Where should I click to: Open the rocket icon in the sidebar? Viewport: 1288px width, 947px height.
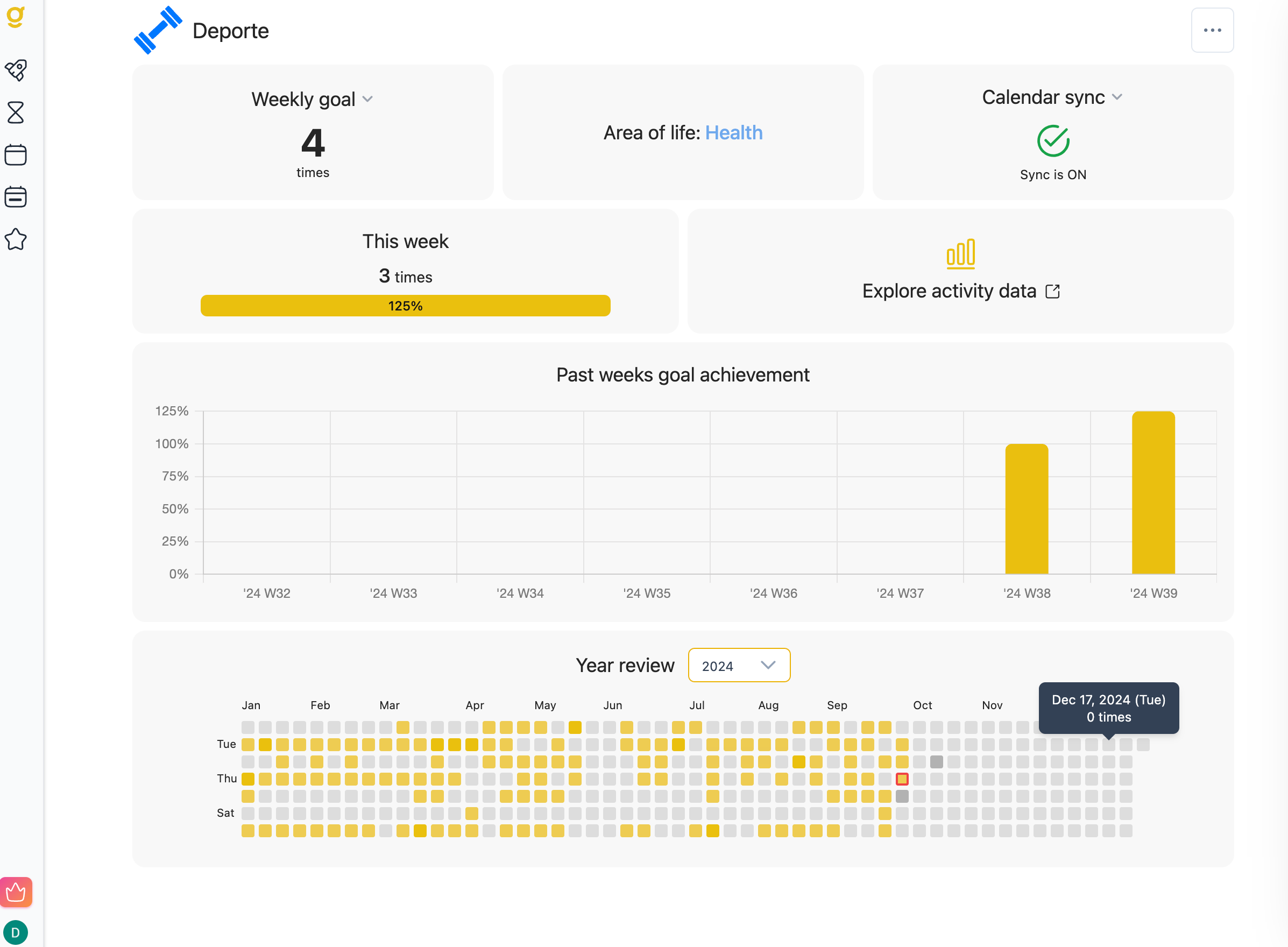pos(16,70)
